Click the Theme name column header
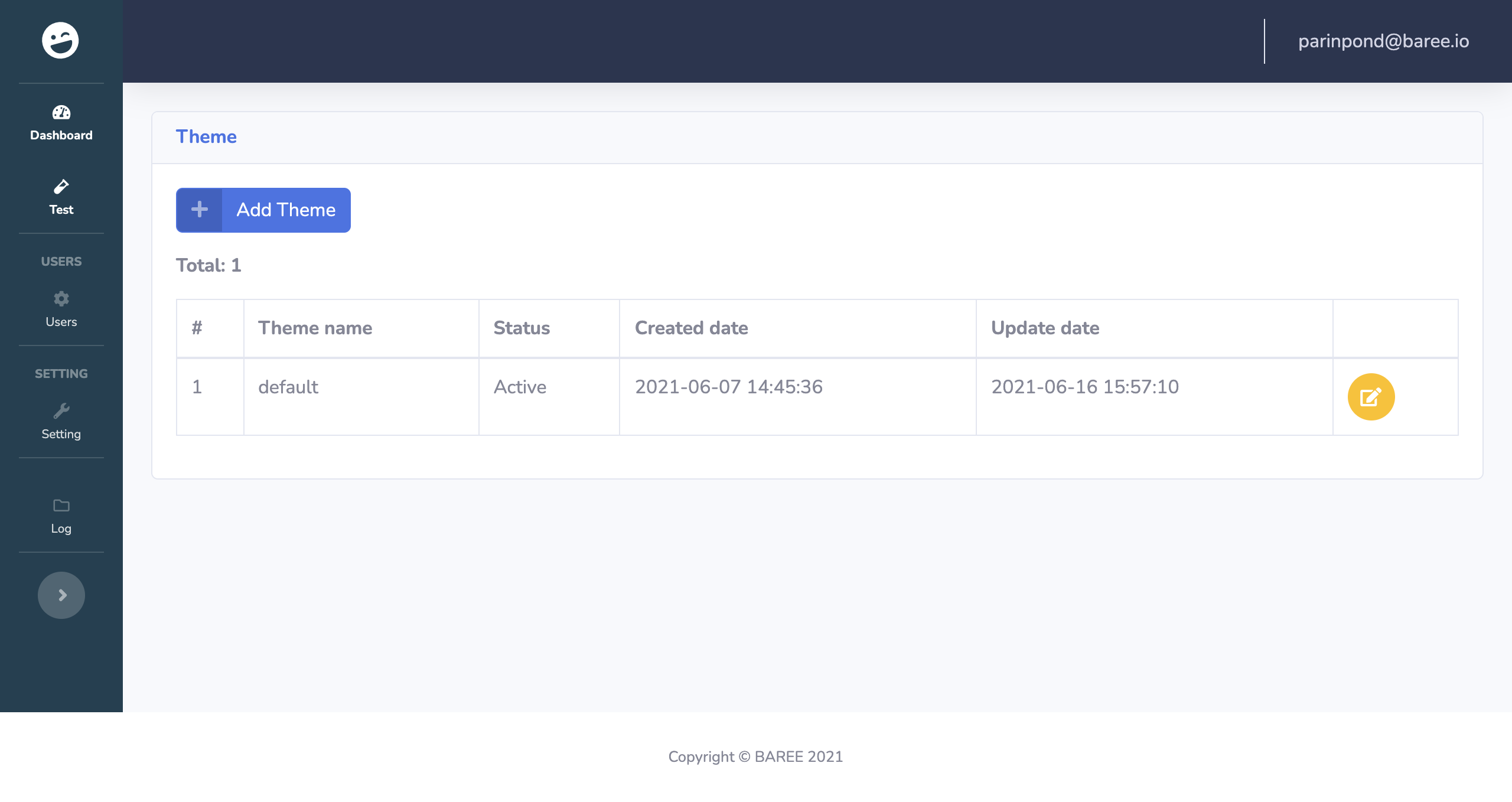This screenshot has height=802, width=1512. pyautogui.click(x=315, y=328)
